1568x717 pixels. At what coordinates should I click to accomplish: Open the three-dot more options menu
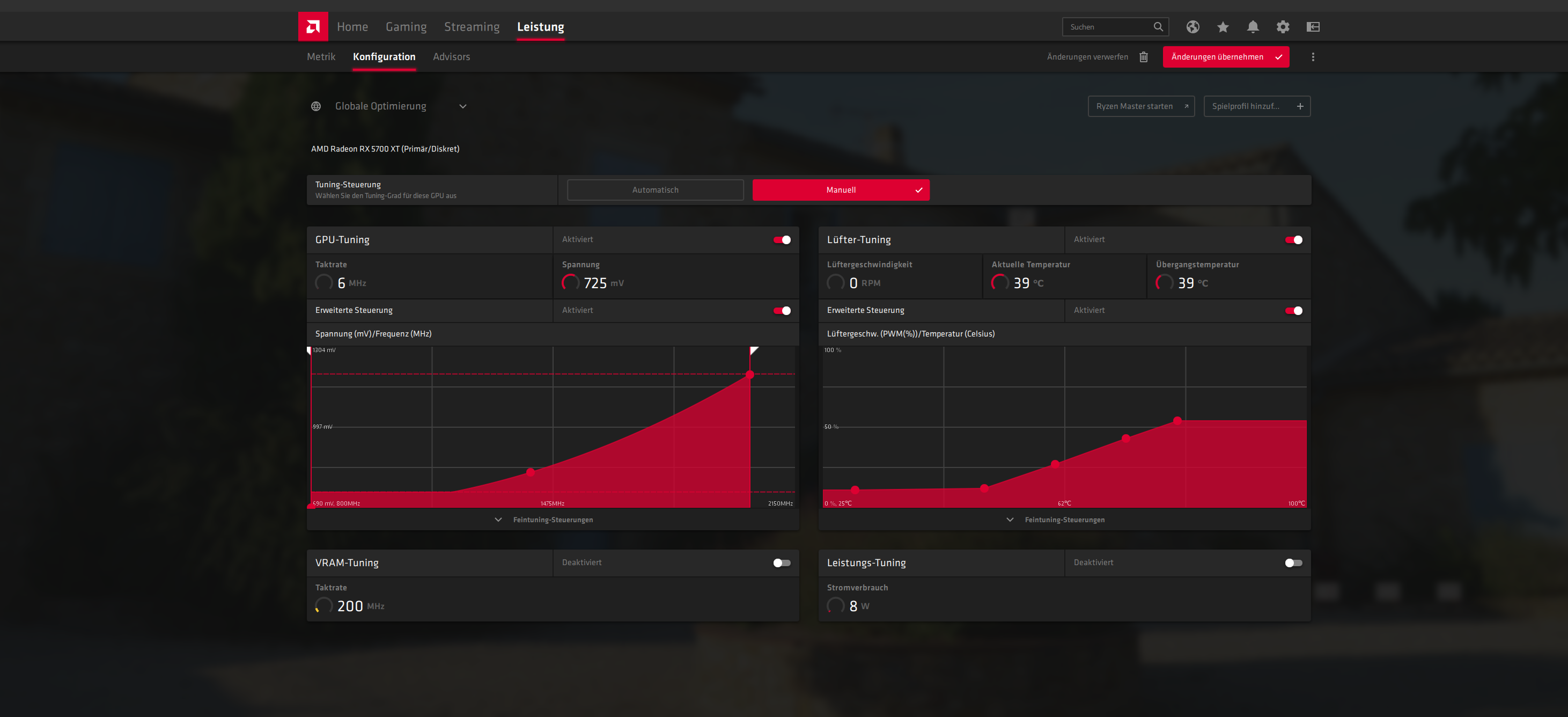coord(1313,57)
